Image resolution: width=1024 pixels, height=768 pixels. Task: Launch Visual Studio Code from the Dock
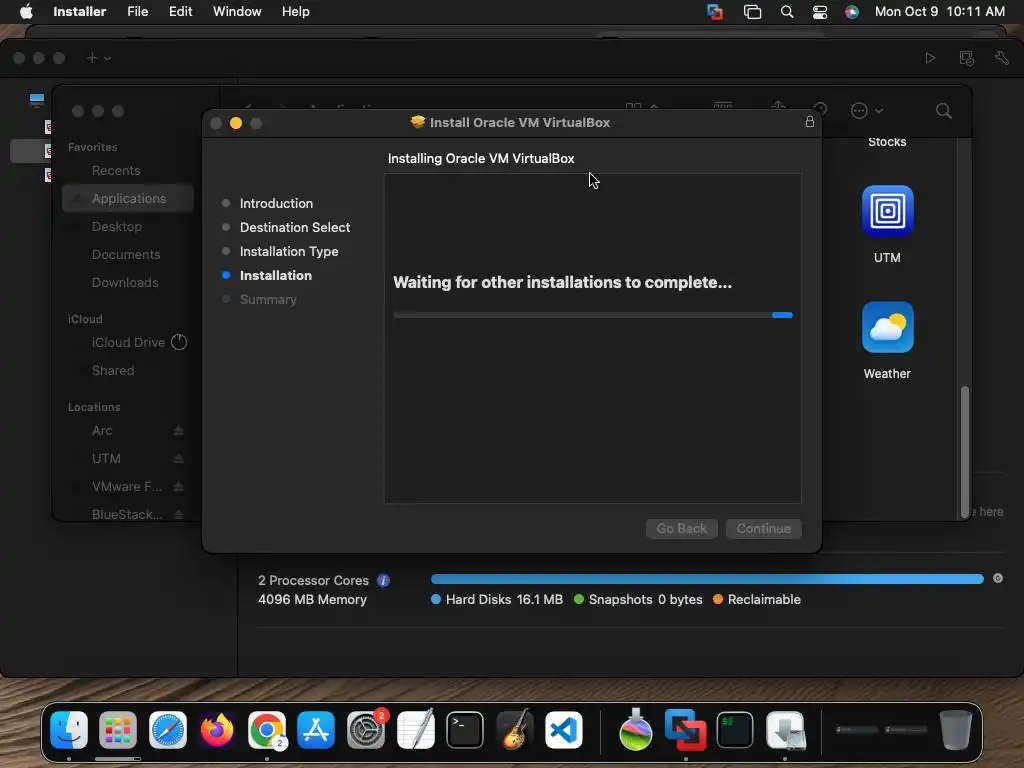[x=564, y=730]
